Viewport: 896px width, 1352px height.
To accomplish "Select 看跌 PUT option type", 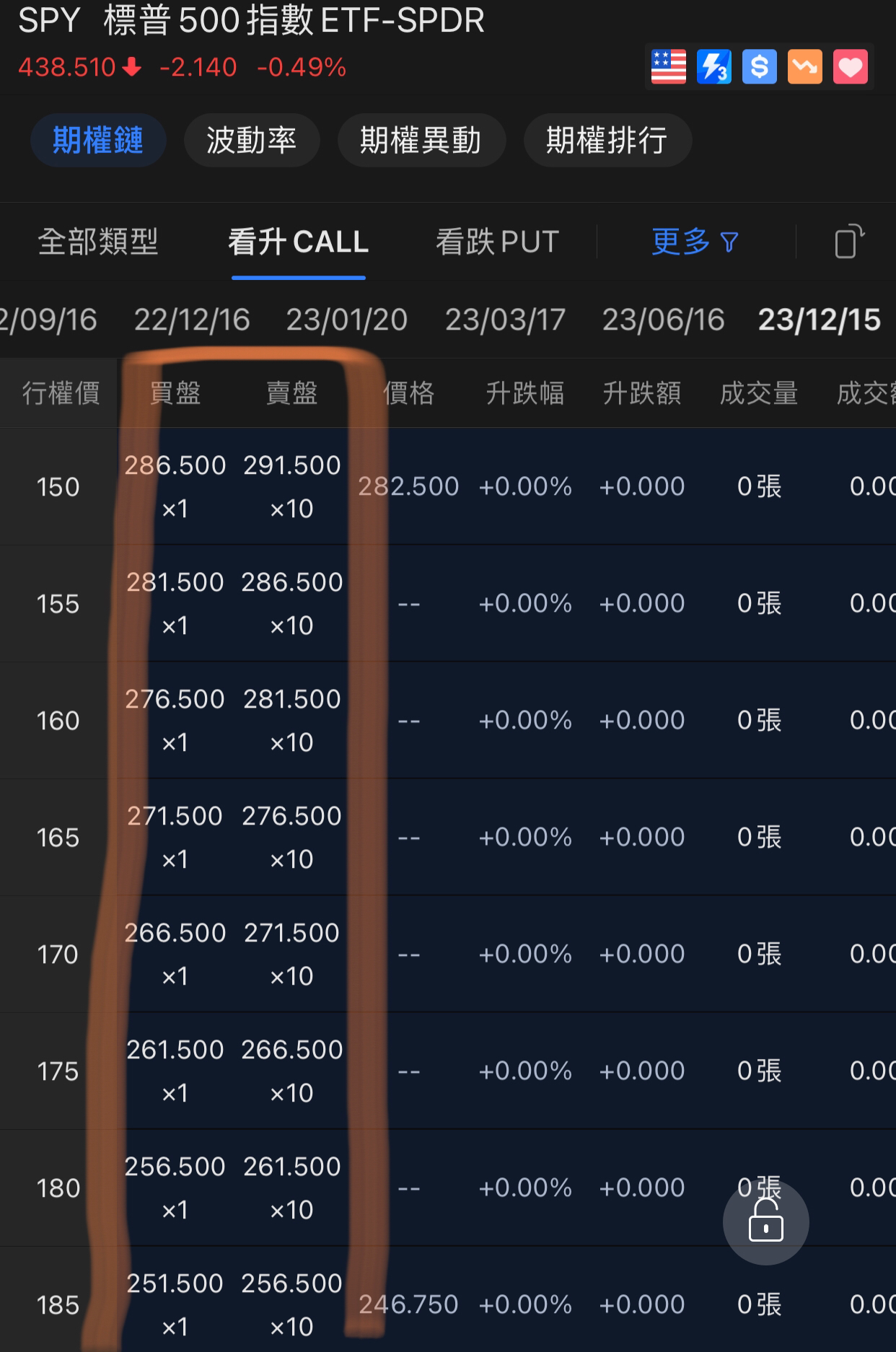I will [x=498, y=242].
